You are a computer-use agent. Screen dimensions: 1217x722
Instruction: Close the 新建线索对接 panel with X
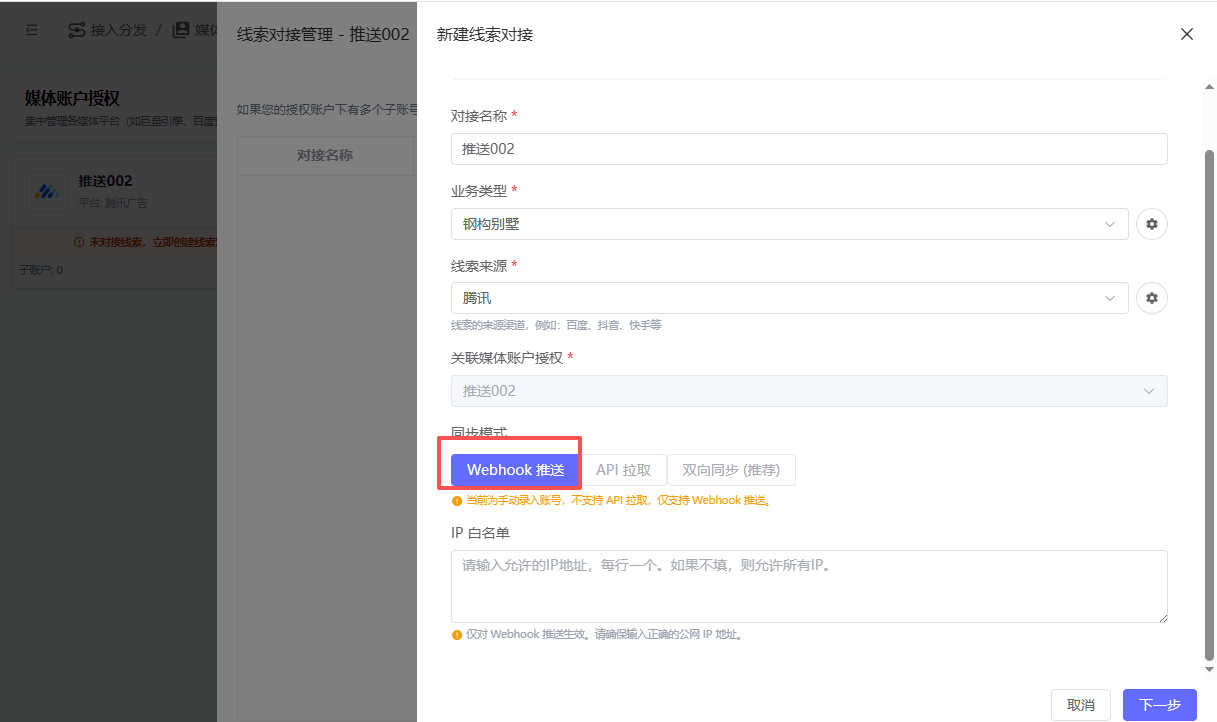1187,34
